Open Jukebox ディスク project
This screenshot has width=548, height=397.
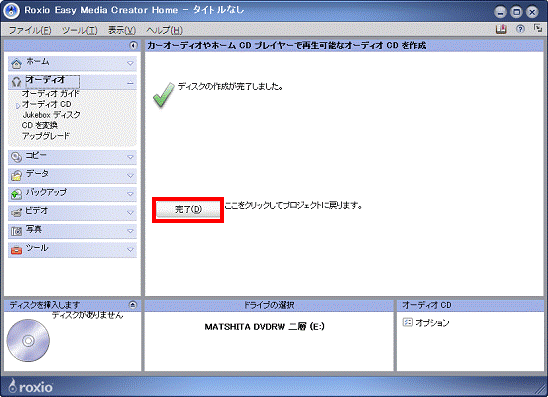(51, 115)
